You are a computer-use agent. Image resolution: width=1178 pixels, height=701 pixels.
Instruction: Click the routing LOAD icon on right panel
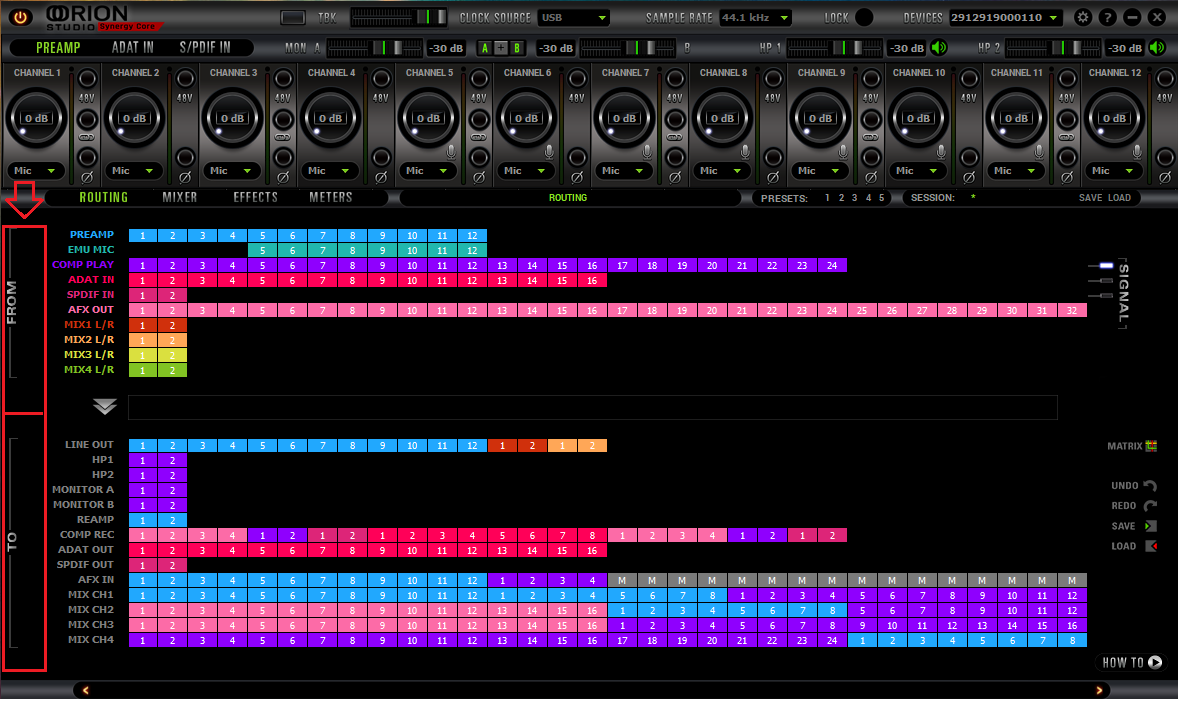click(1150, 546)
